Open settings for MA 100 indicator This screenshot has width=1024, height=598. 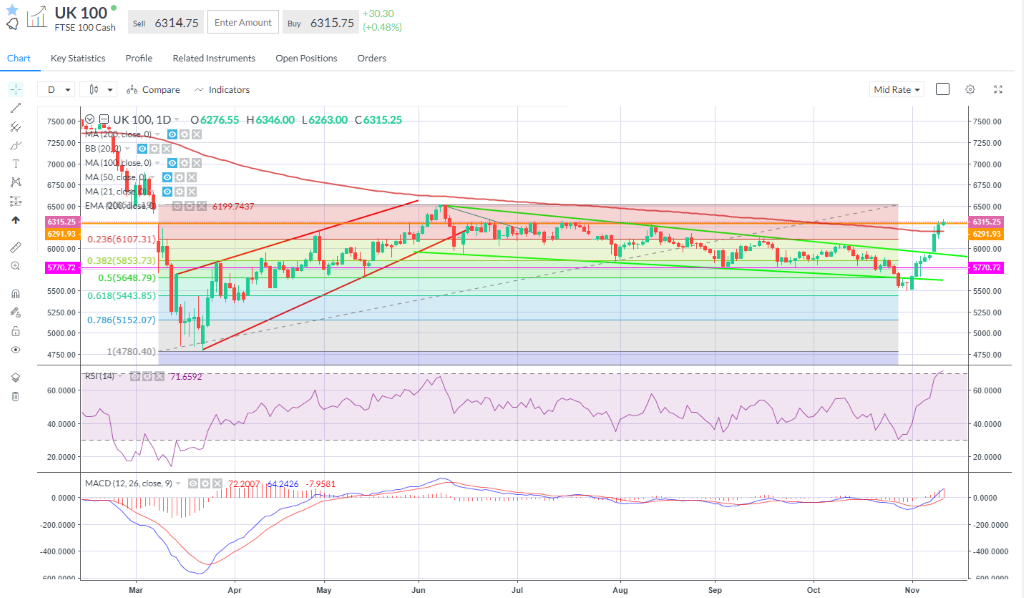tap(185, 163)
